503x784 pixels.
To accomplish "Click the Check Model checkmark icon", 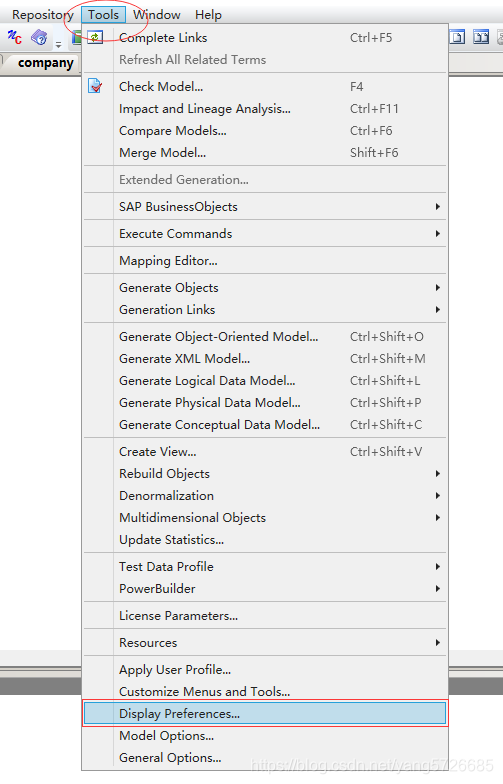I will point(95,86).
